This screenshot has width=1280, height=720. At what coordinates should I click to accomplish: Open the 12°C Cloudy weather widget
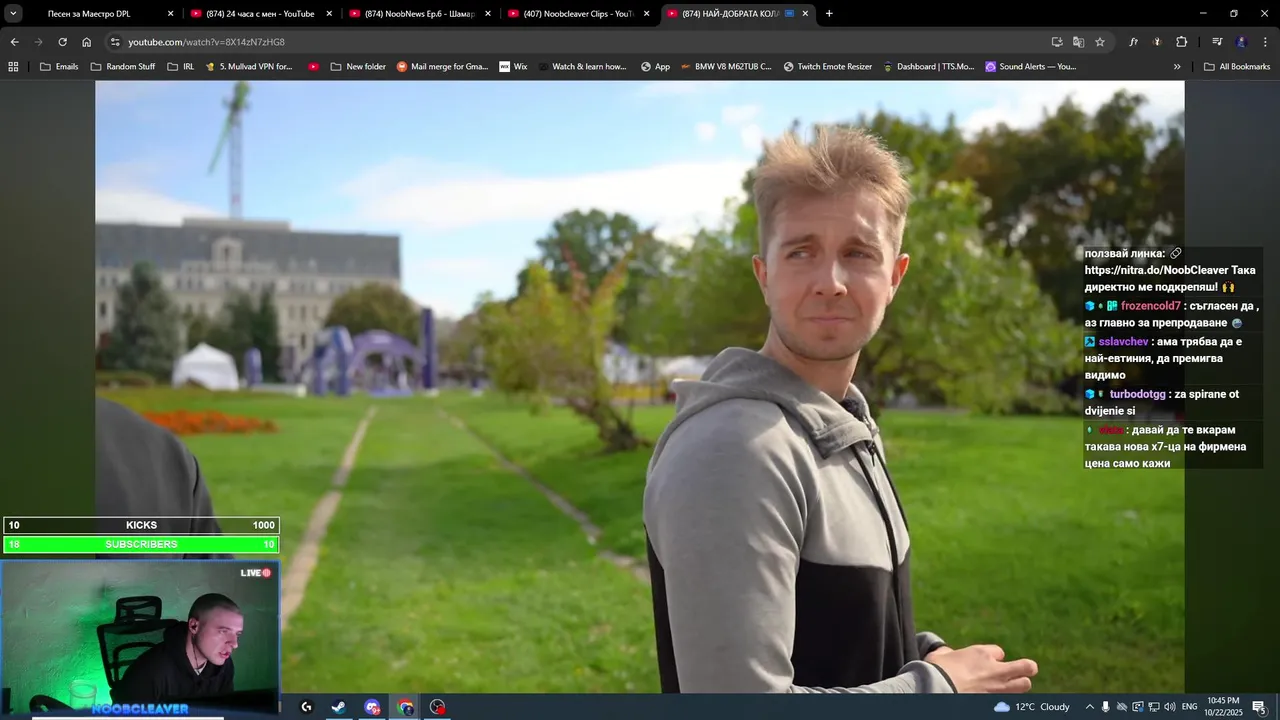click(x=1031, y=707)
